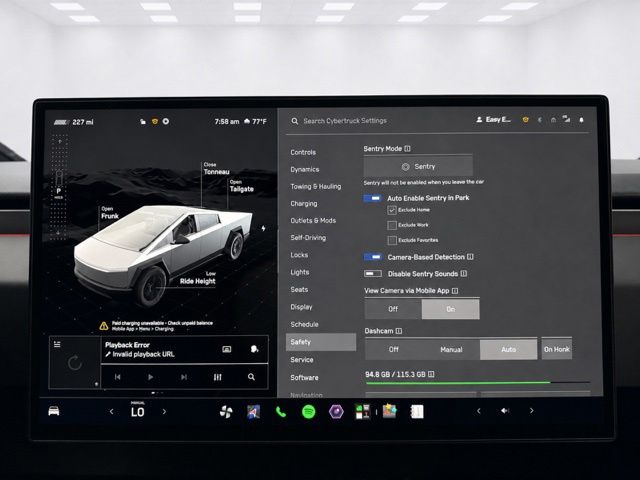Open the Dynamics settings menu
Viewport: 640px width, 480px height.
[x=305, y=169]
